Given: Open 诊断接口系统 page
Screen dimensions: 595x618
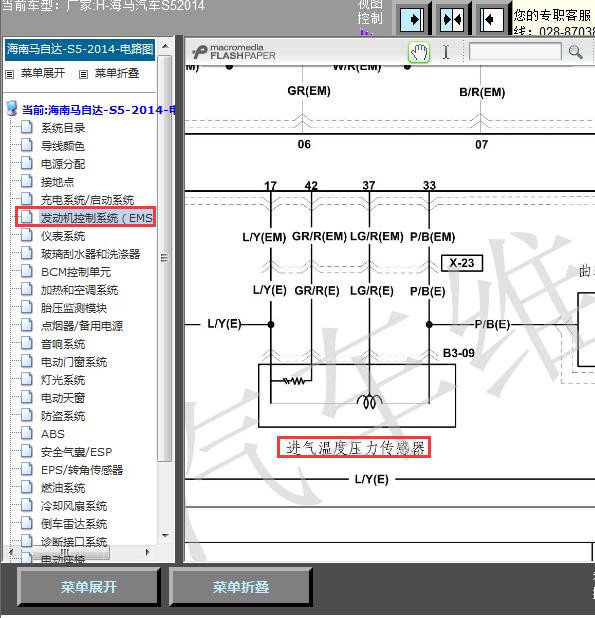Looking at the screenshot, I should tap(74, 542).
